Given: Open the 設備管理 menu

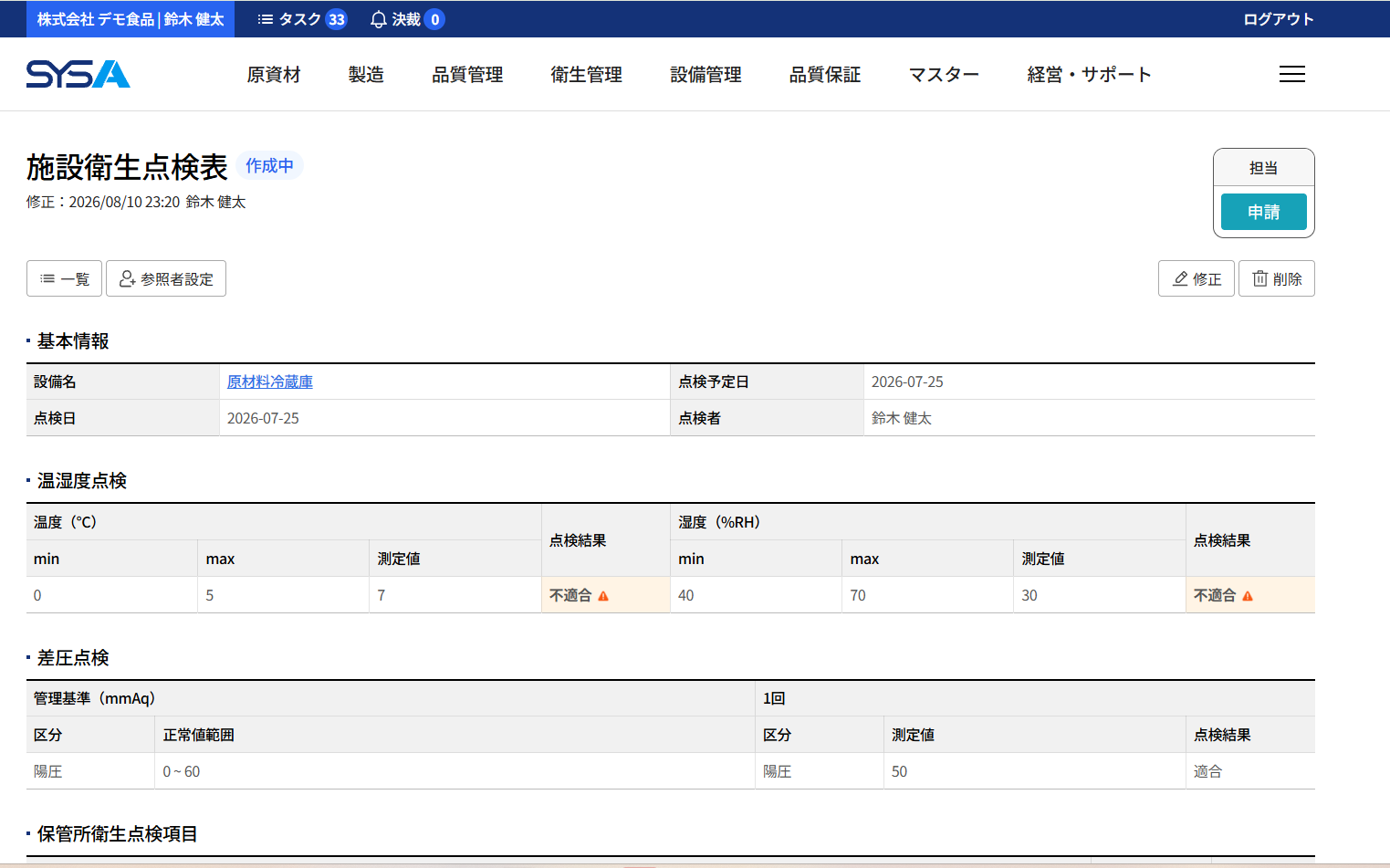Looking at the screenshot, I should pos(705,75).
